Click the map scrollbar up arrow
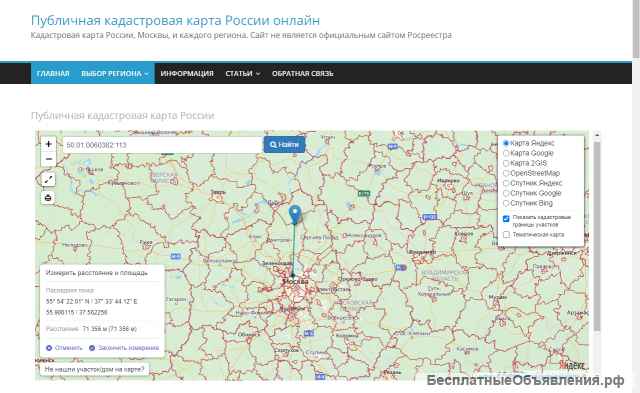The width and height of the screenshot is (640, 393). point(597,134)
